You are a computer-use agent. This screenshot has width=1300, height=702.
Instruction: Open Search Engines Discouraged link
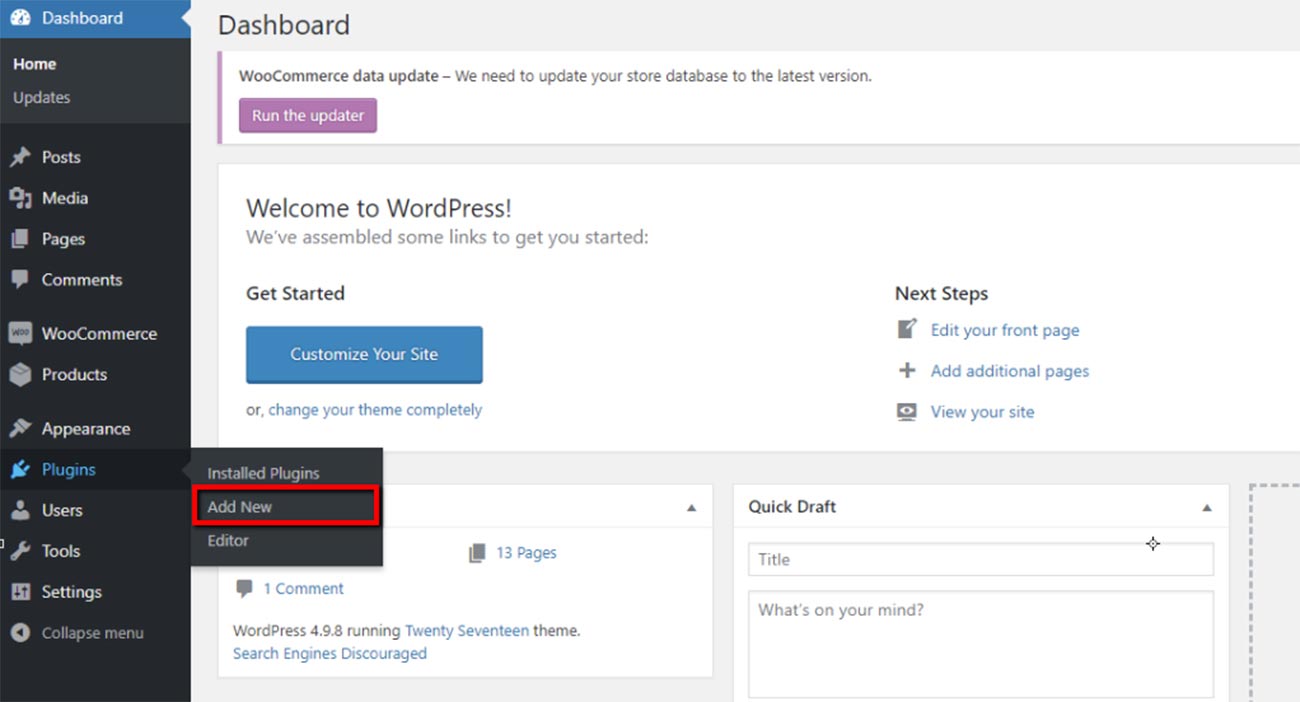pos(330,653)
